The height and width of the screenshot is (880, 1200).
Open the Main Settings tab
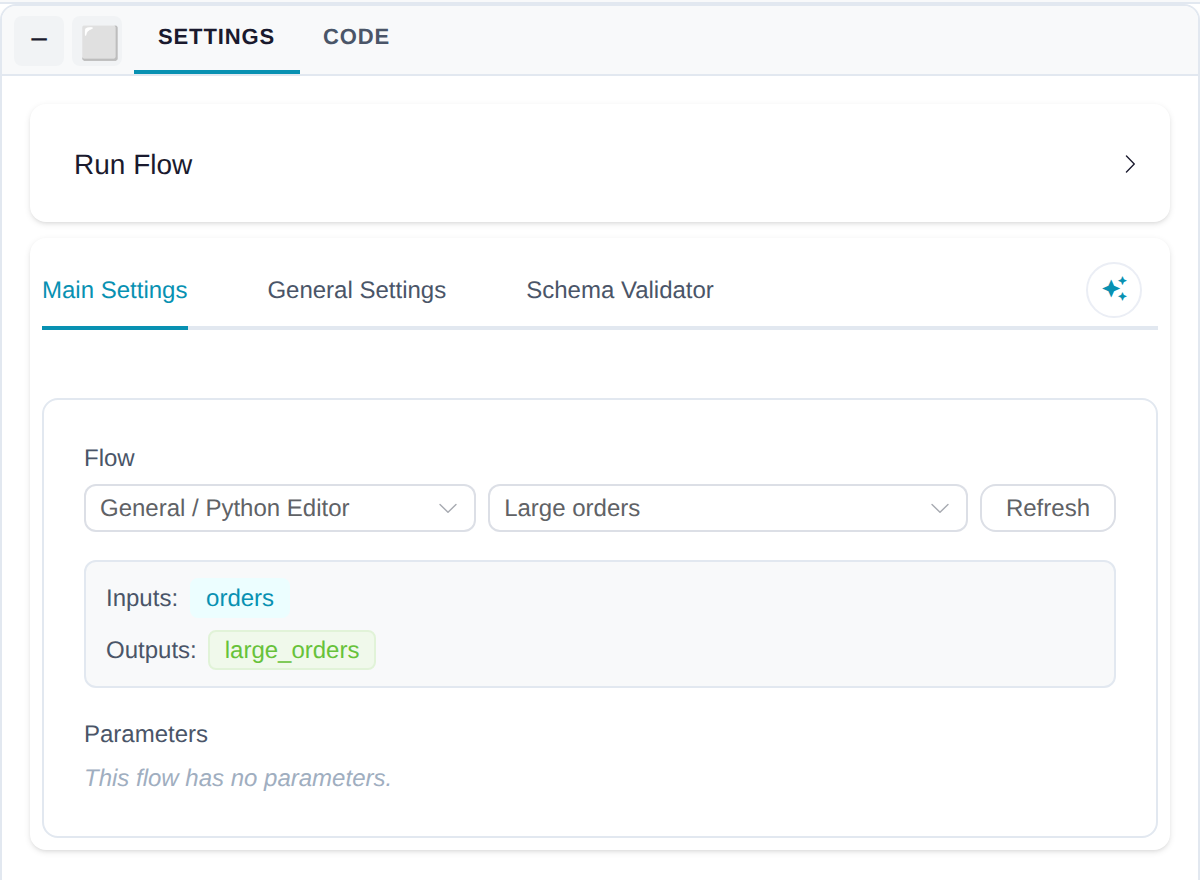(x=115, y=291)
